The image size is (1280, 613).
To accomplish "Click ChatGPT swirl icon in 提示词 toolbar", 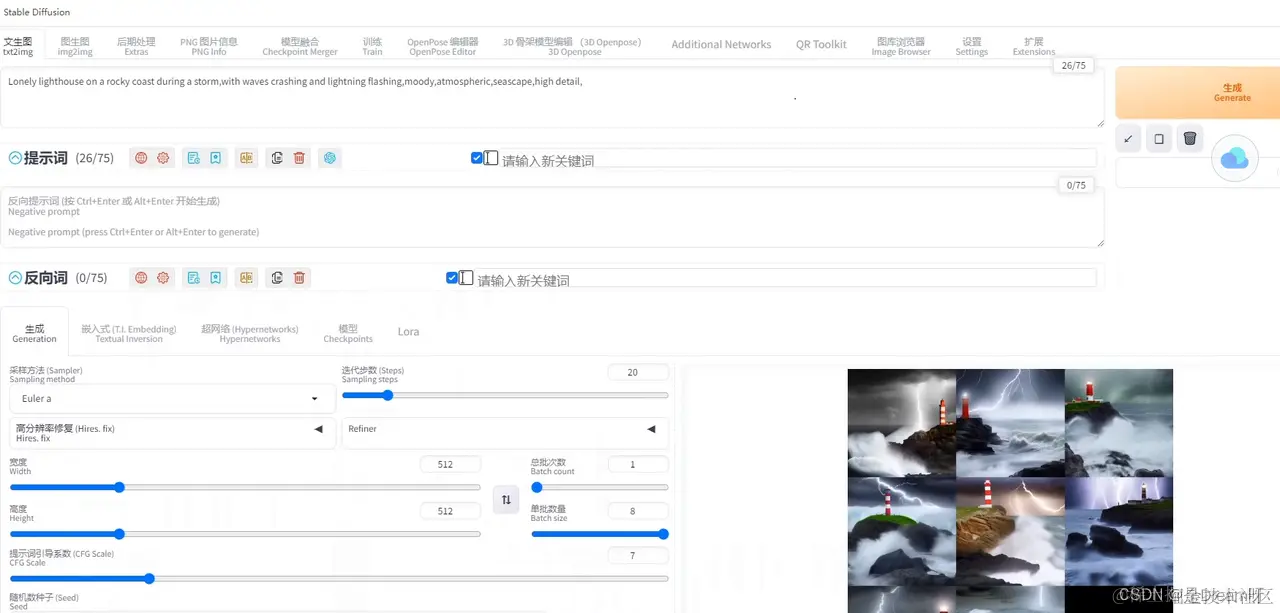I will pos(330,158).
